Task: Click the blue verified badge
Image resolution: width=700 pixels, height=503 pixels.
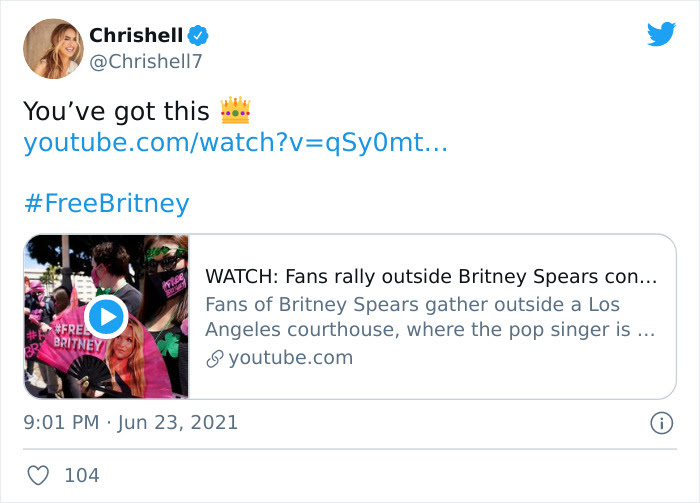Action: tap(198, 35)
